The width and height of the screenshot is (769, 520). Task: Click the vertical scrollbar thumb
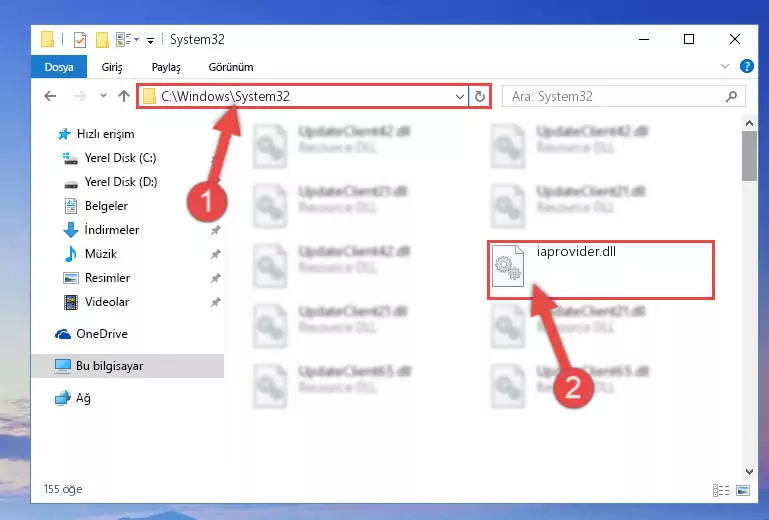[x=749, y=156]
